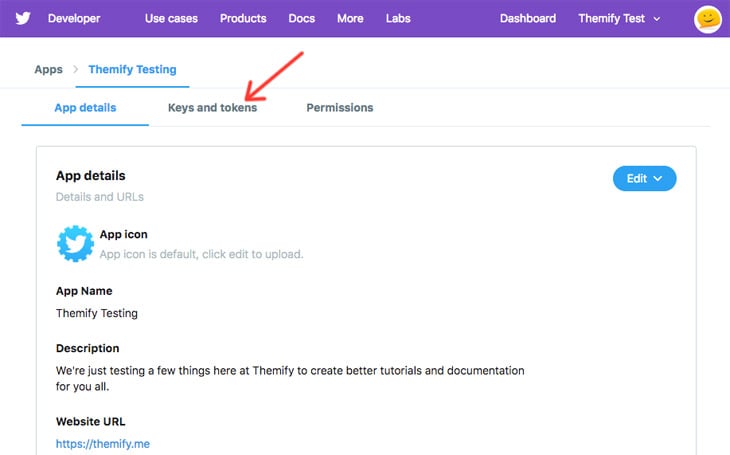Select the App details tab
This screenshot has width=730, height=455.
click(85, 108)
